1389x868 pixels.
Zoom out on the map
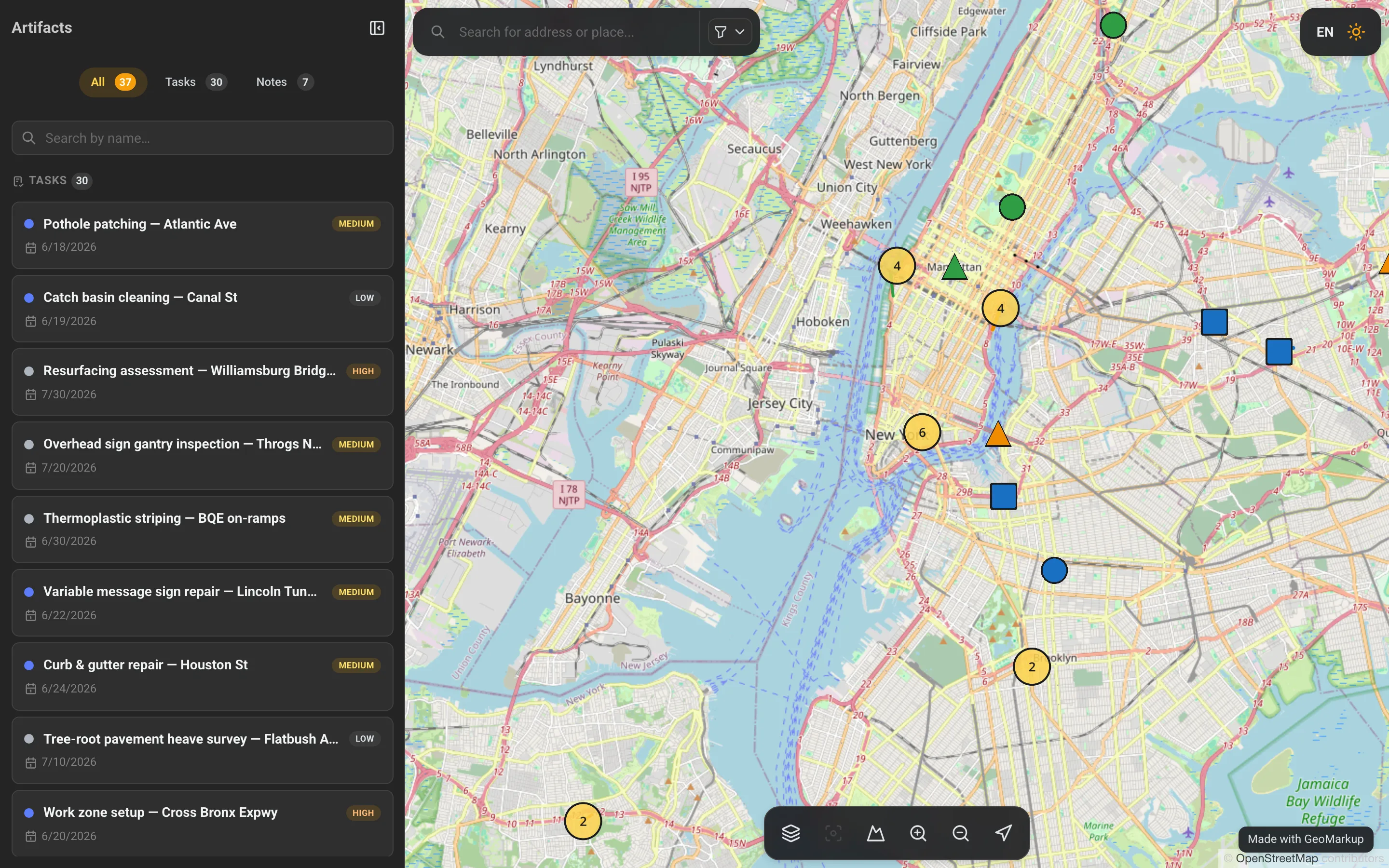960,833
